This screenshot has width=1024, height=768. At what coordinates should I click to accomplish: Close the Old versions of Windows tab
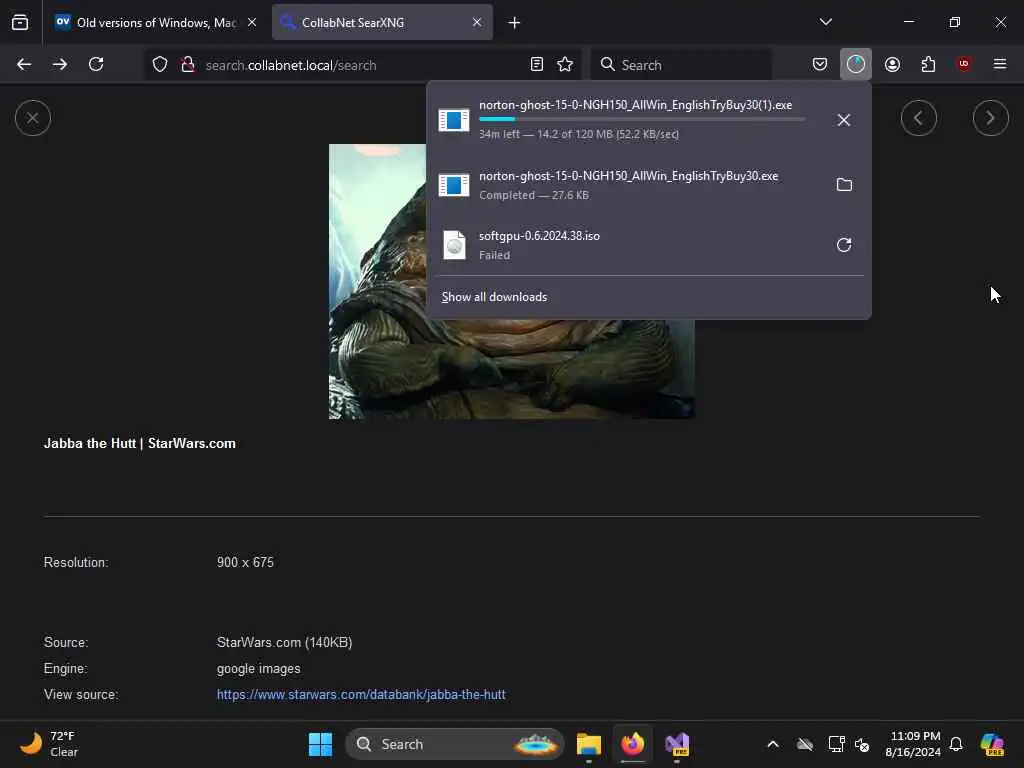[252, 22]
